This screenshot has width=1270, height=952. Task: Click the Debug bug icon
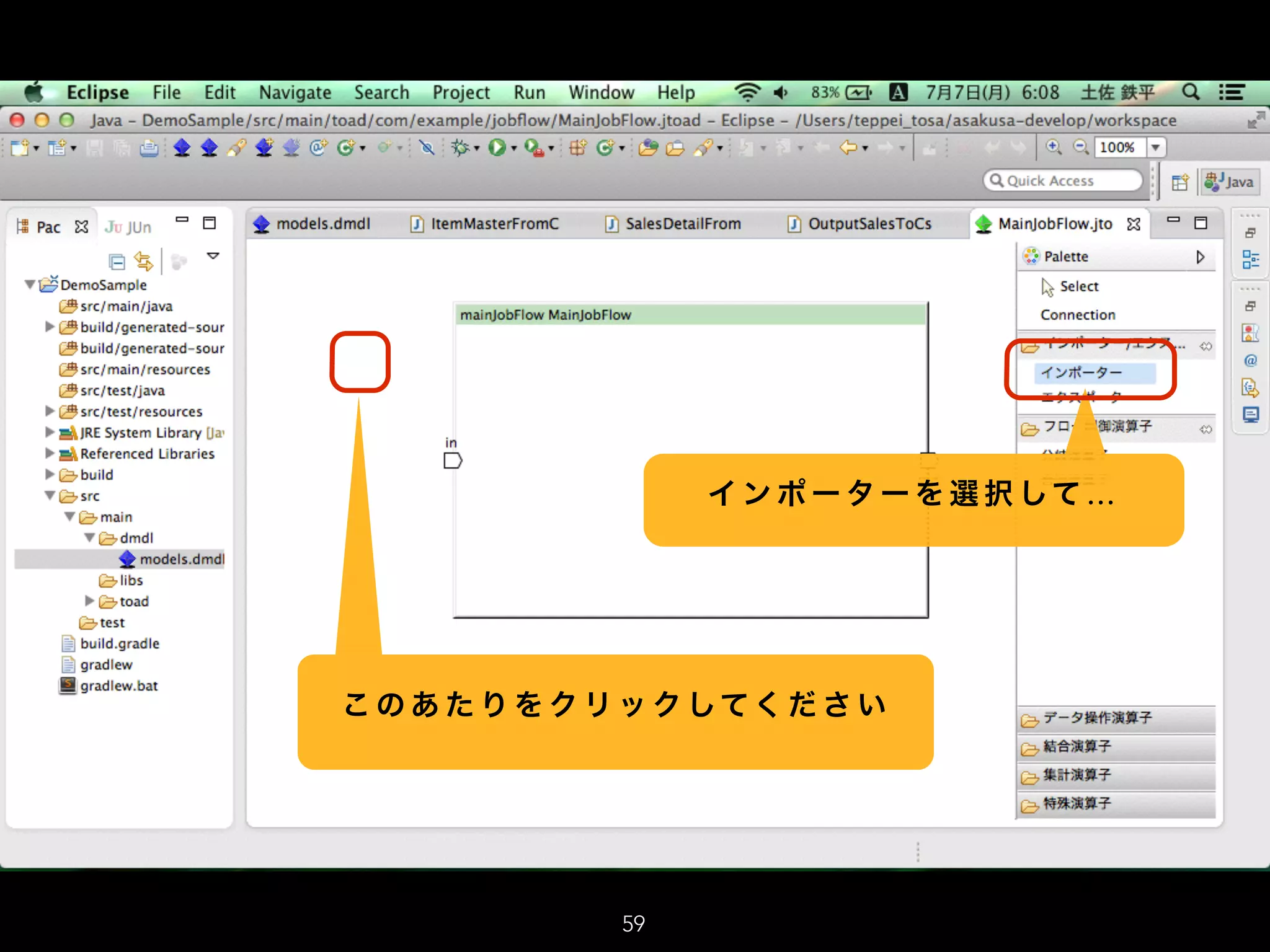pyautogui.click(x=460, y=148)
